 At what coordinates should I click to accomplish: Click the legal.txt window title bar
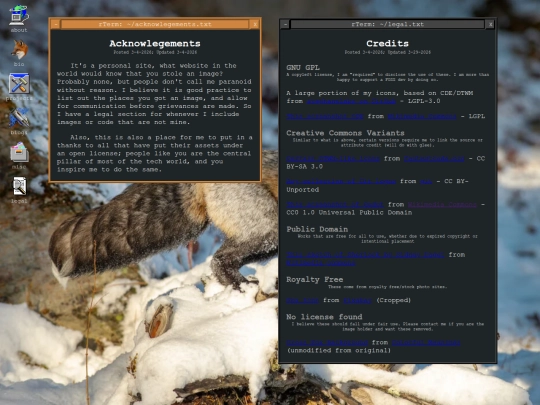tap(387, 24)
